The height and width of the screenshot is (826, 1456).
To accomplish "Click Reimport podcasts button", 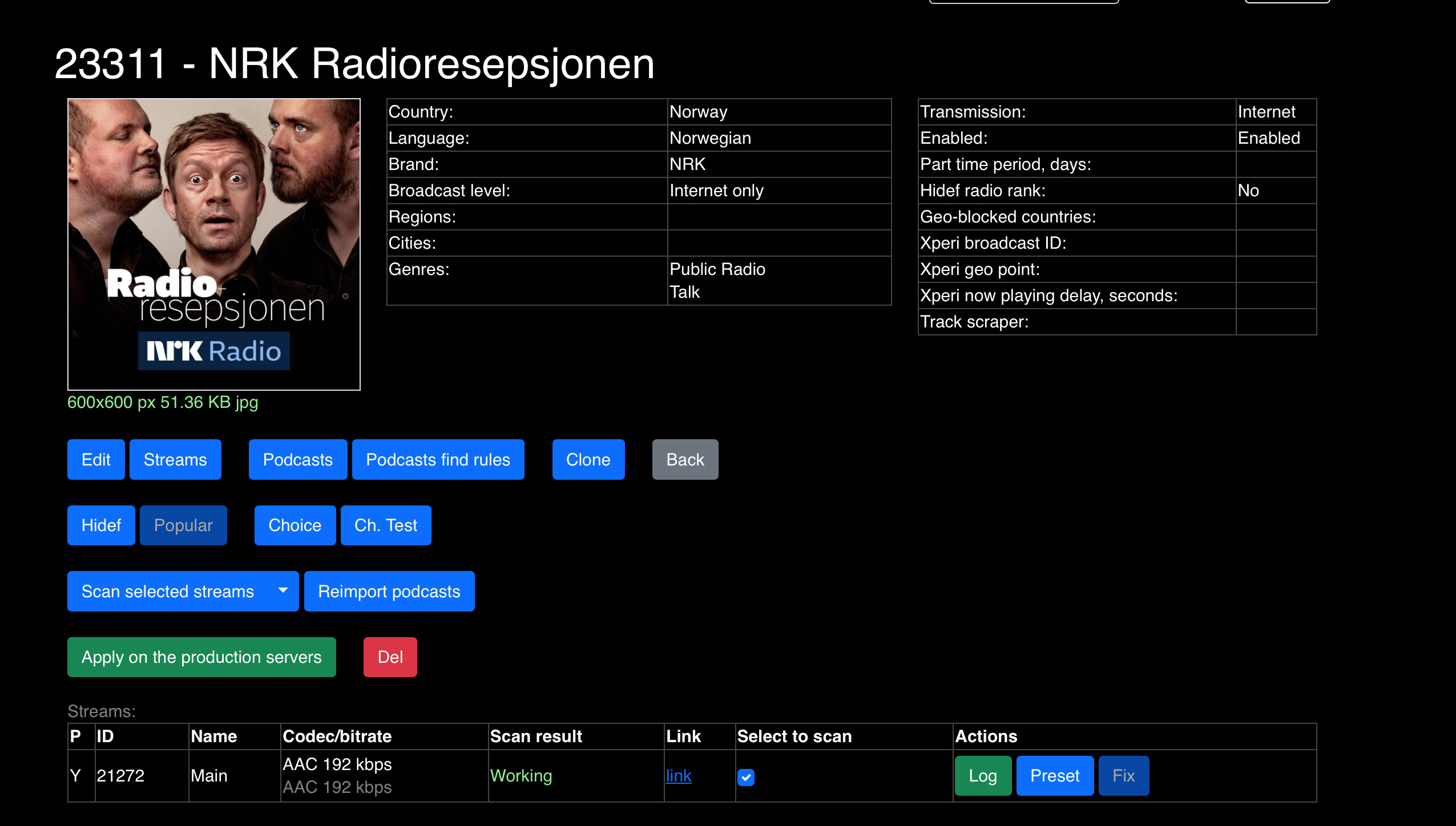I will click(389, 592).
